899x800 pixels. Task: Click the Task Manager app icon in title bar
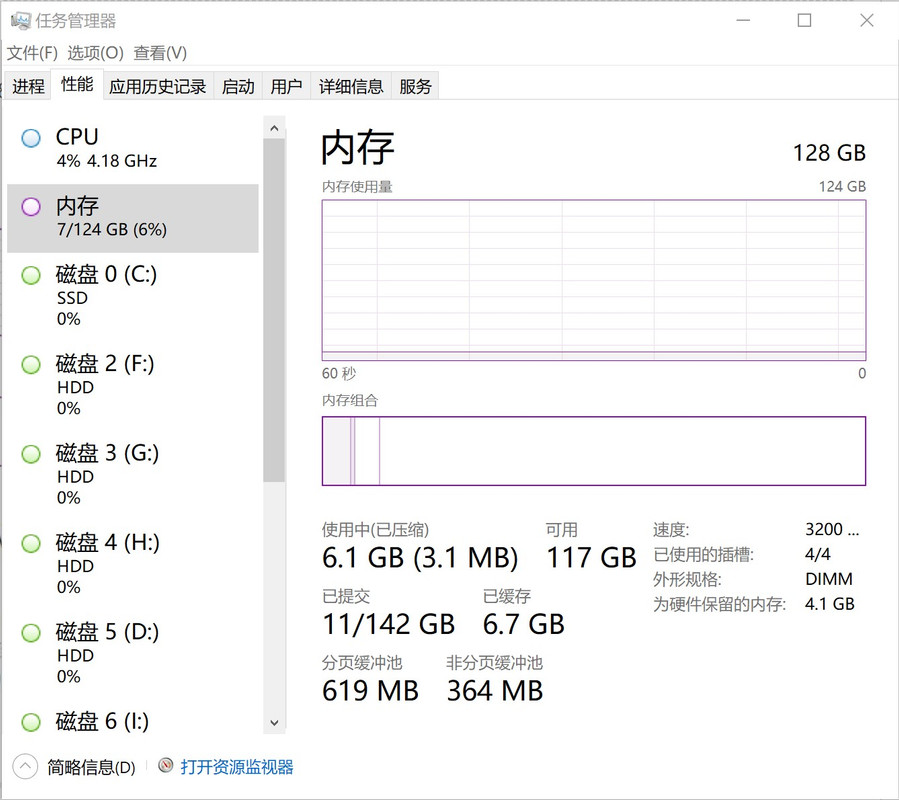[x=21, y=21]
